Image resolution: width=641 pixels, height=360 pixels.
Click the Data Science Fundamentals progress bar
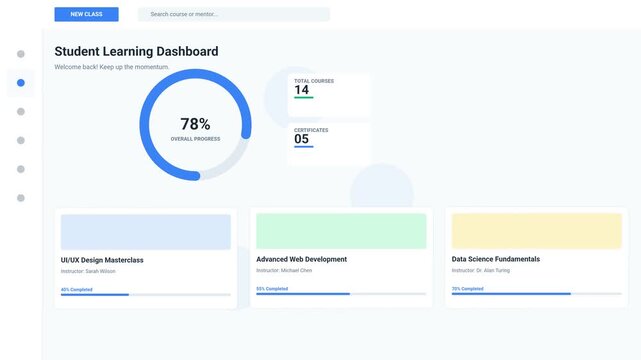pos(537,294)
